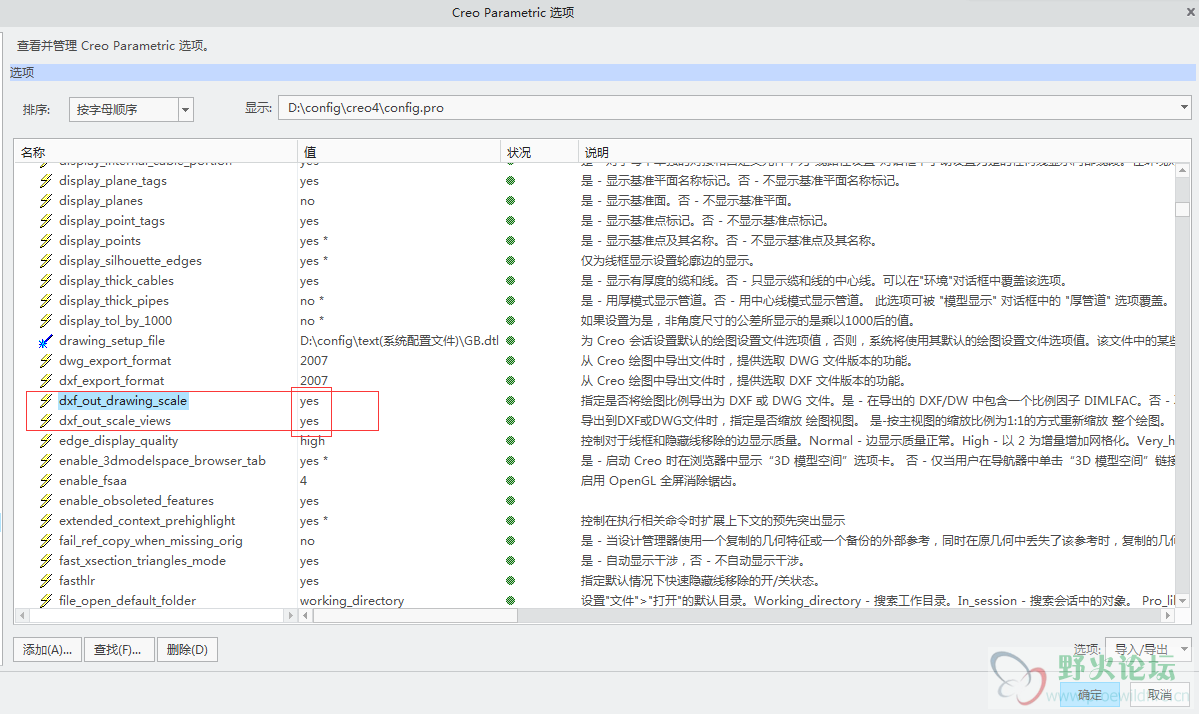Click lightning icon beside enable_fsaa

46,481
